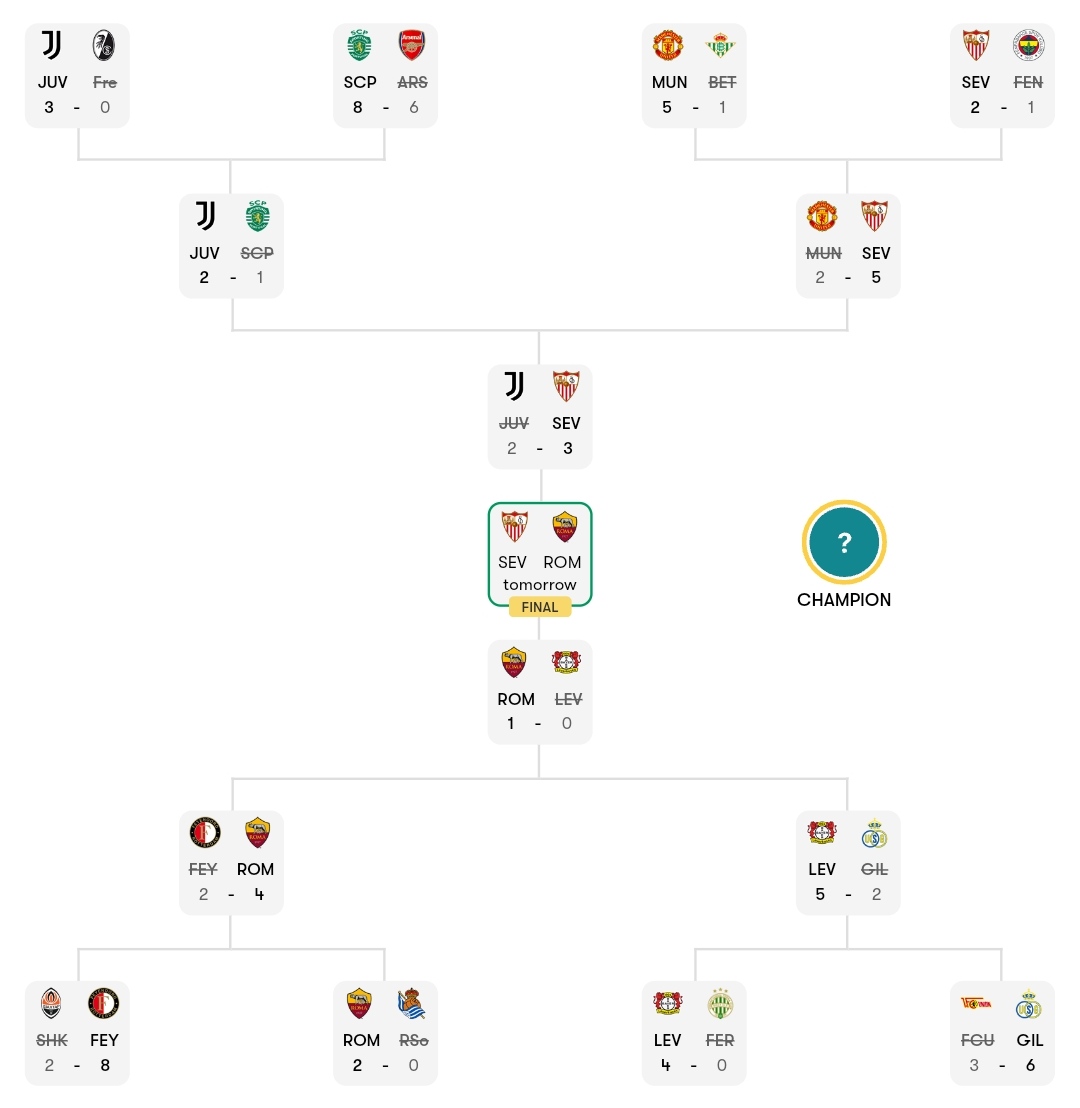Select the LEV 5 - 2 GIL quarterfinal card
Image resolution: width=1080 pixels, height=1108 pixels.
pyautogui.click(x=848, y=863)
